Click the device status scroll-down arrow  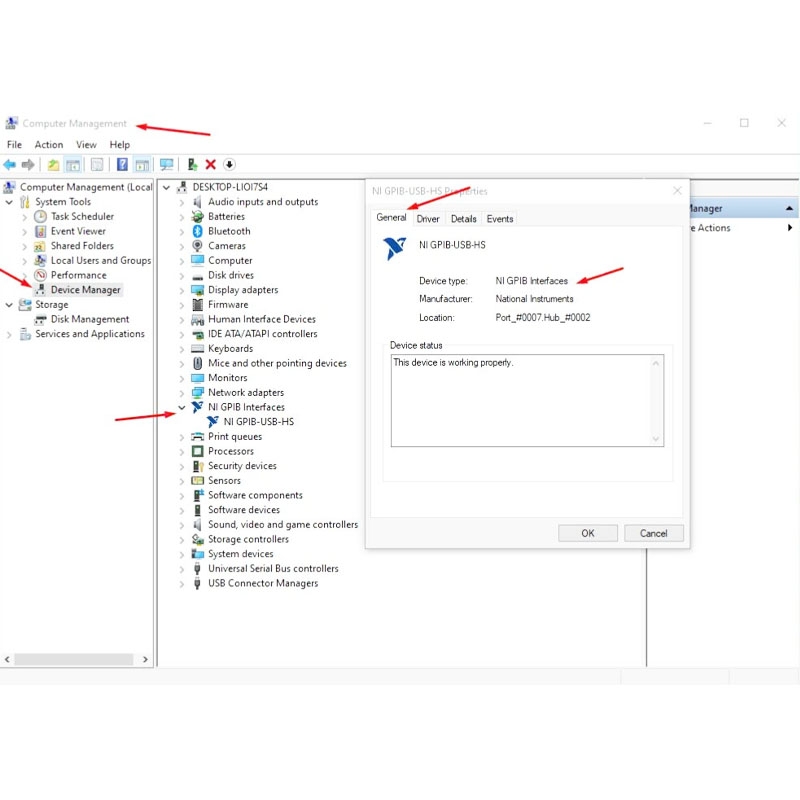[656, 439]
